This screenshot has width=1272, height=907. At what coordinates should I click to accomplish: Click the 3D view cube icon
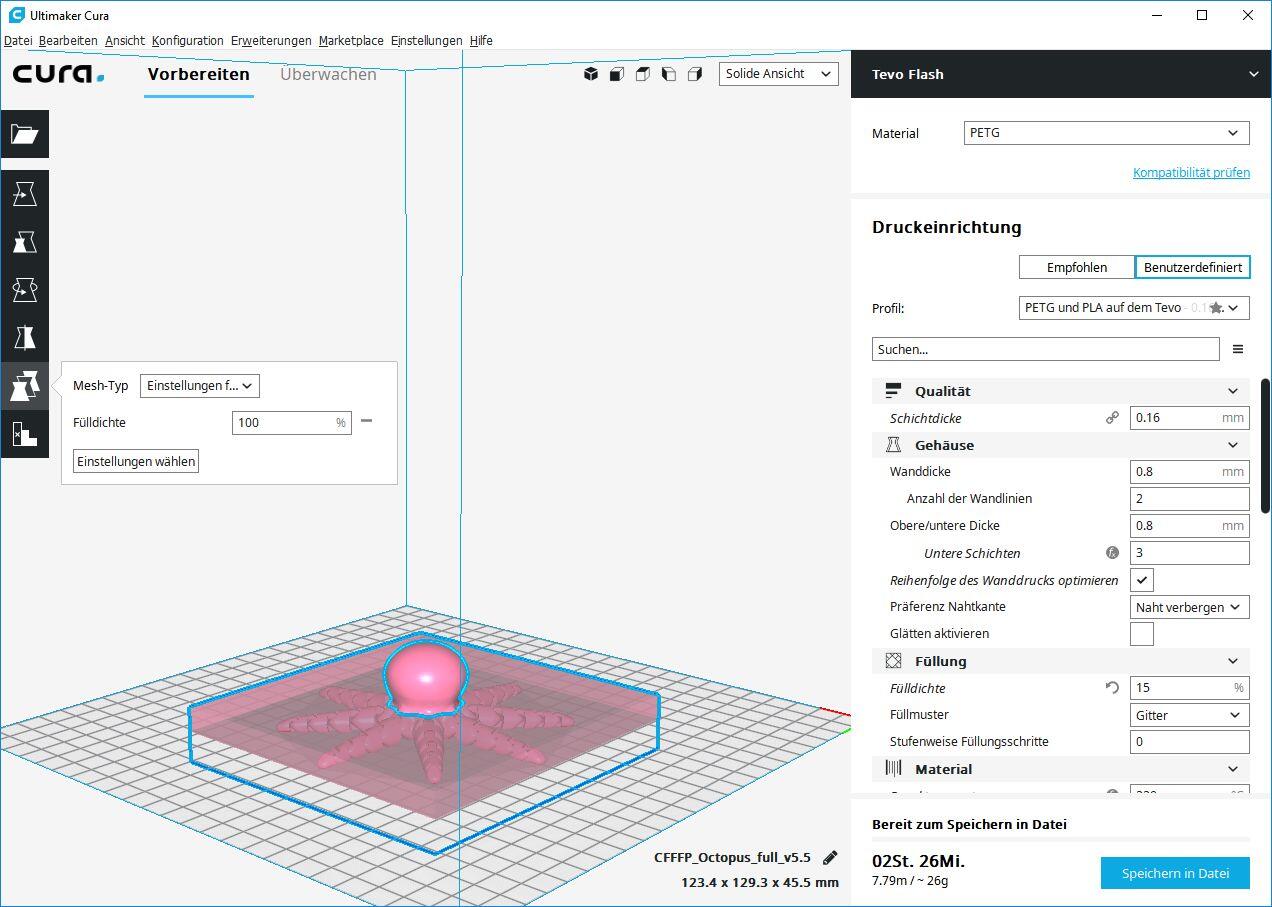coord(591,74)
